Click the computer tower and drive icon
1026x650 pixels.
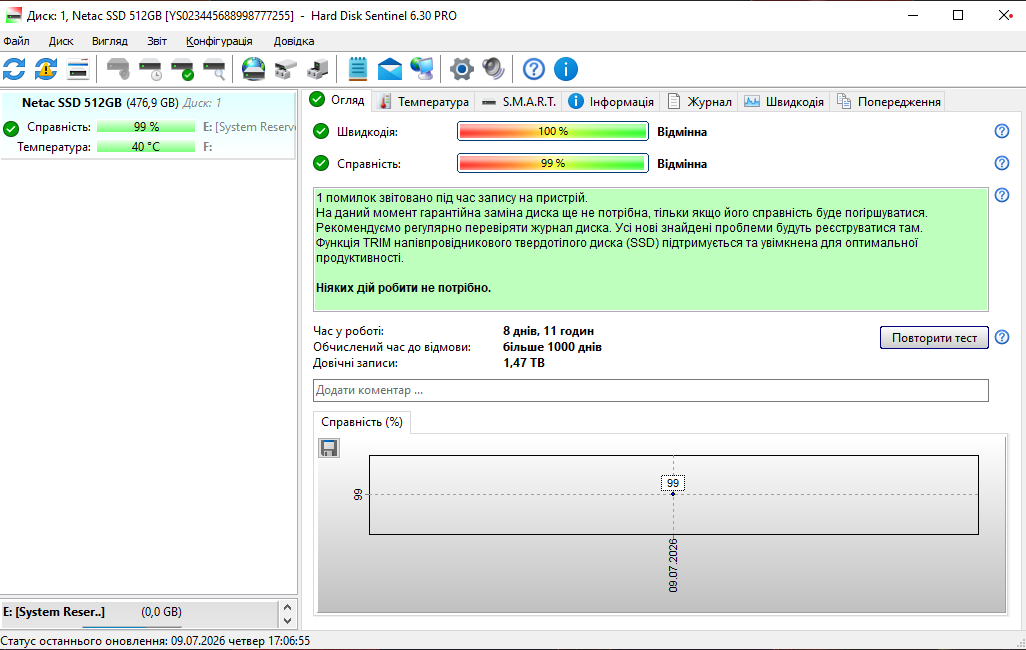(317, 69)
